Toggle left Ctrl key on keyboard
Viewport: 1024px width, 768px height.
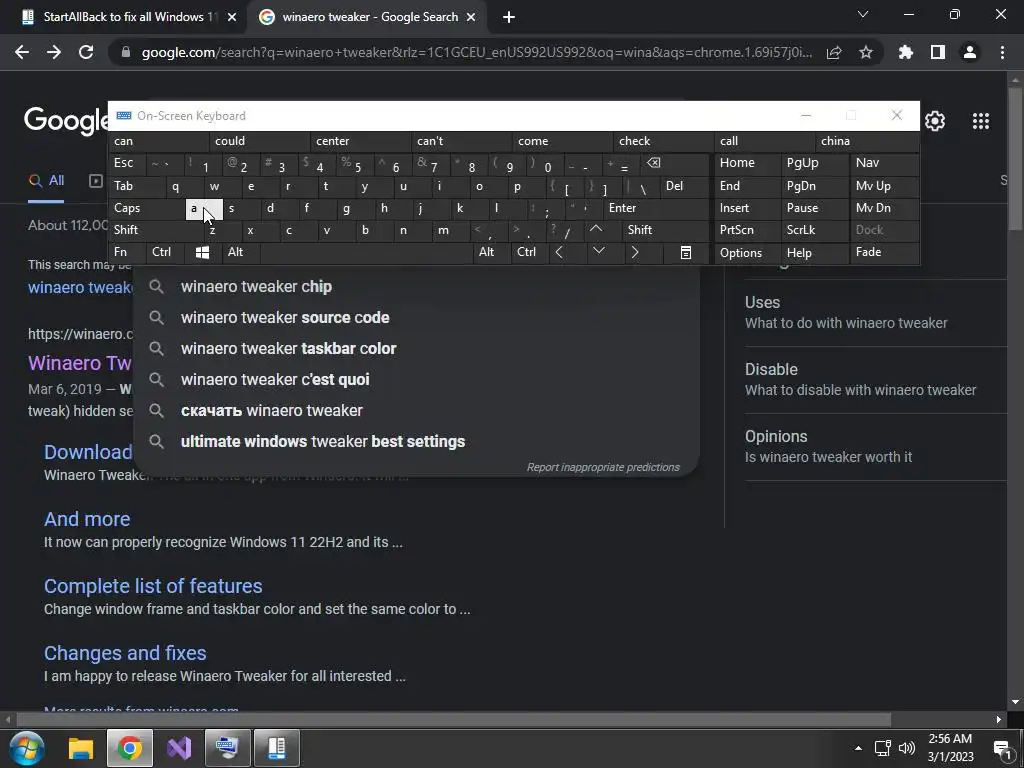[166, 252]
